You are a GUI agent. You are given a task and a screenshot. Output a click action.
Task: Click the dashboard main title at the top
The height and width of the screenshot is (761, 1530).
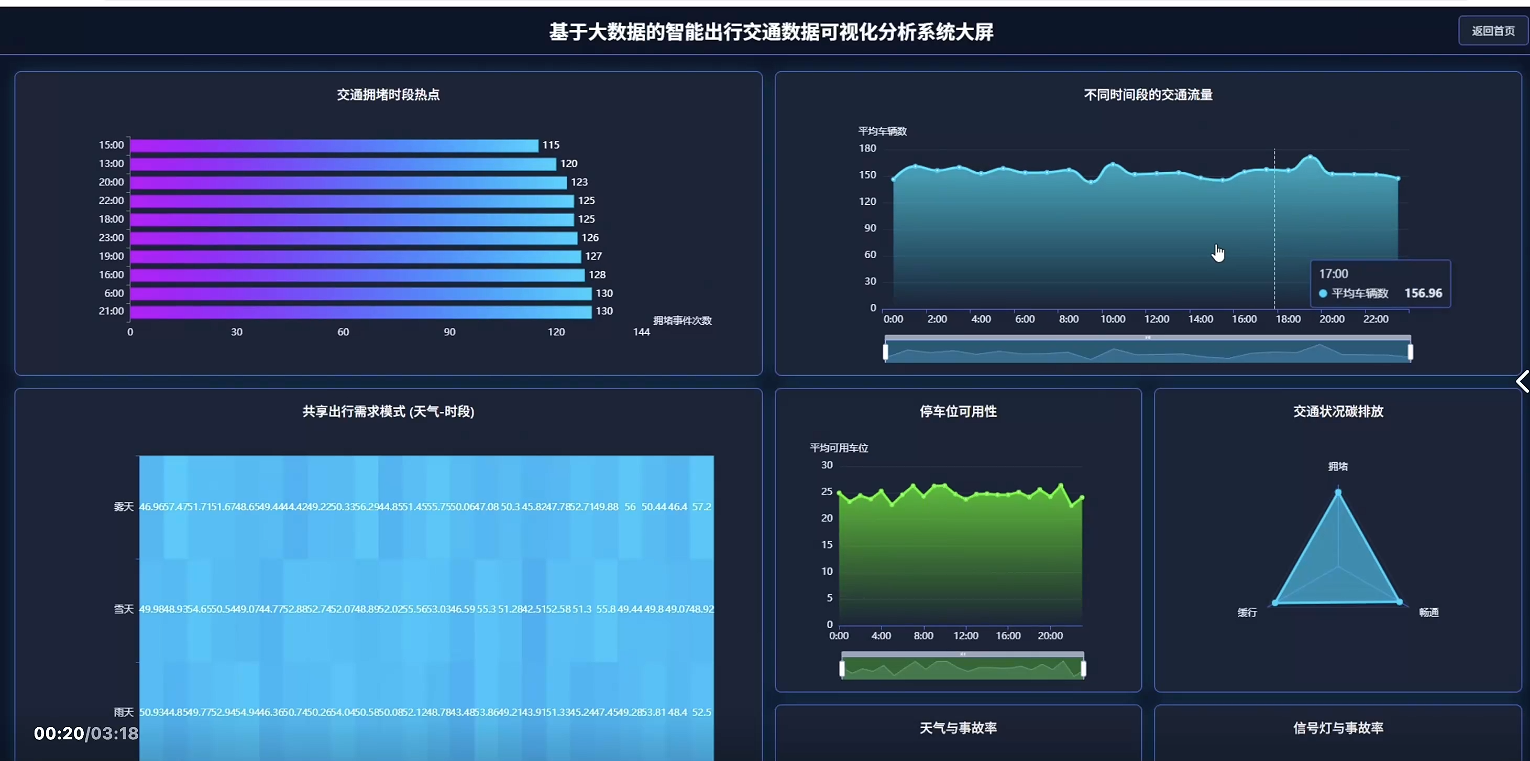[x=771, y=32]
